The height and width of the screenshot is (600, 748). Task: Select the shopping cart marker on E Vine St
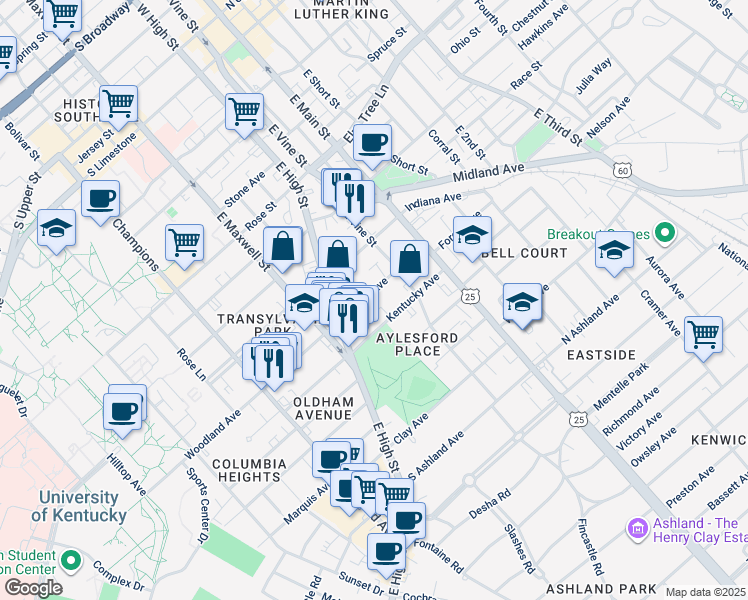coord(244,111)
